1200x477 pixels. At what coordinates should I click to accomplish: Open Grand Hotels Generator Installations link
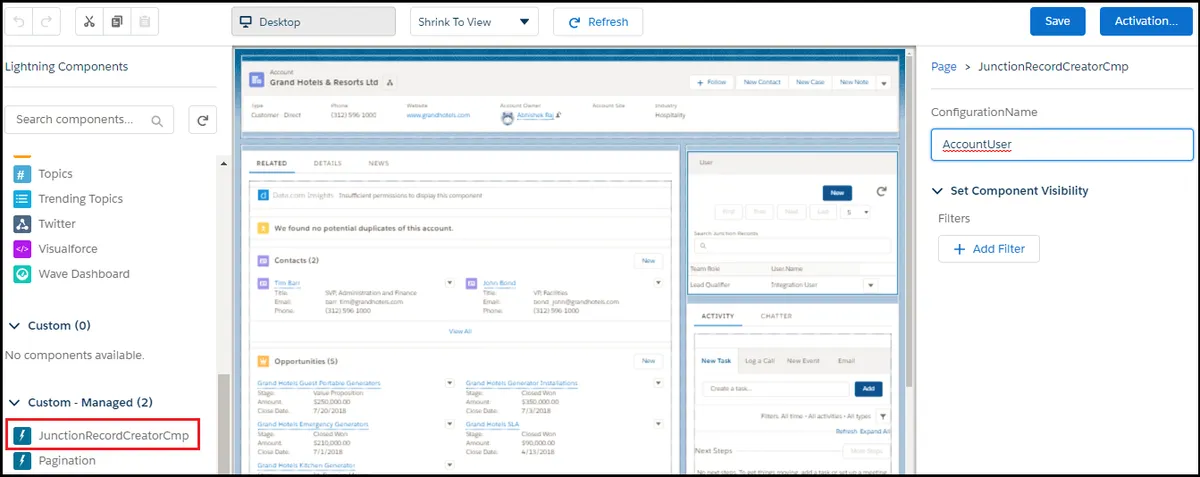click(521, 383)
